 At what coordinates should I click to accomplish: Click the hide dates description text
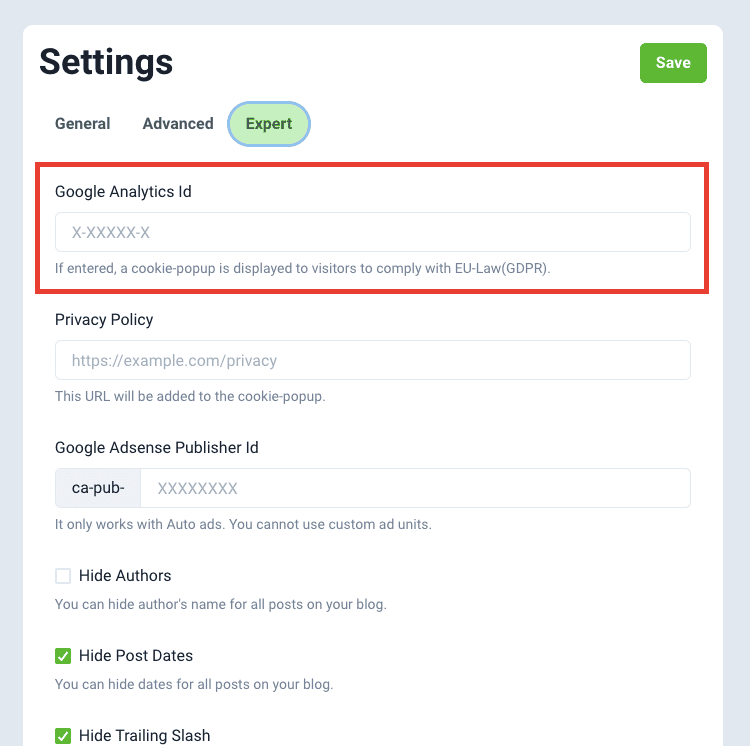tap(194, 684)
